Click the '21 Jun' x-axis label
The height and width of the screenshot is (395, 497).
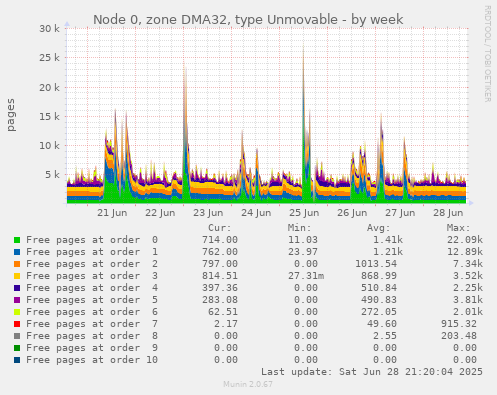point(112,213)
